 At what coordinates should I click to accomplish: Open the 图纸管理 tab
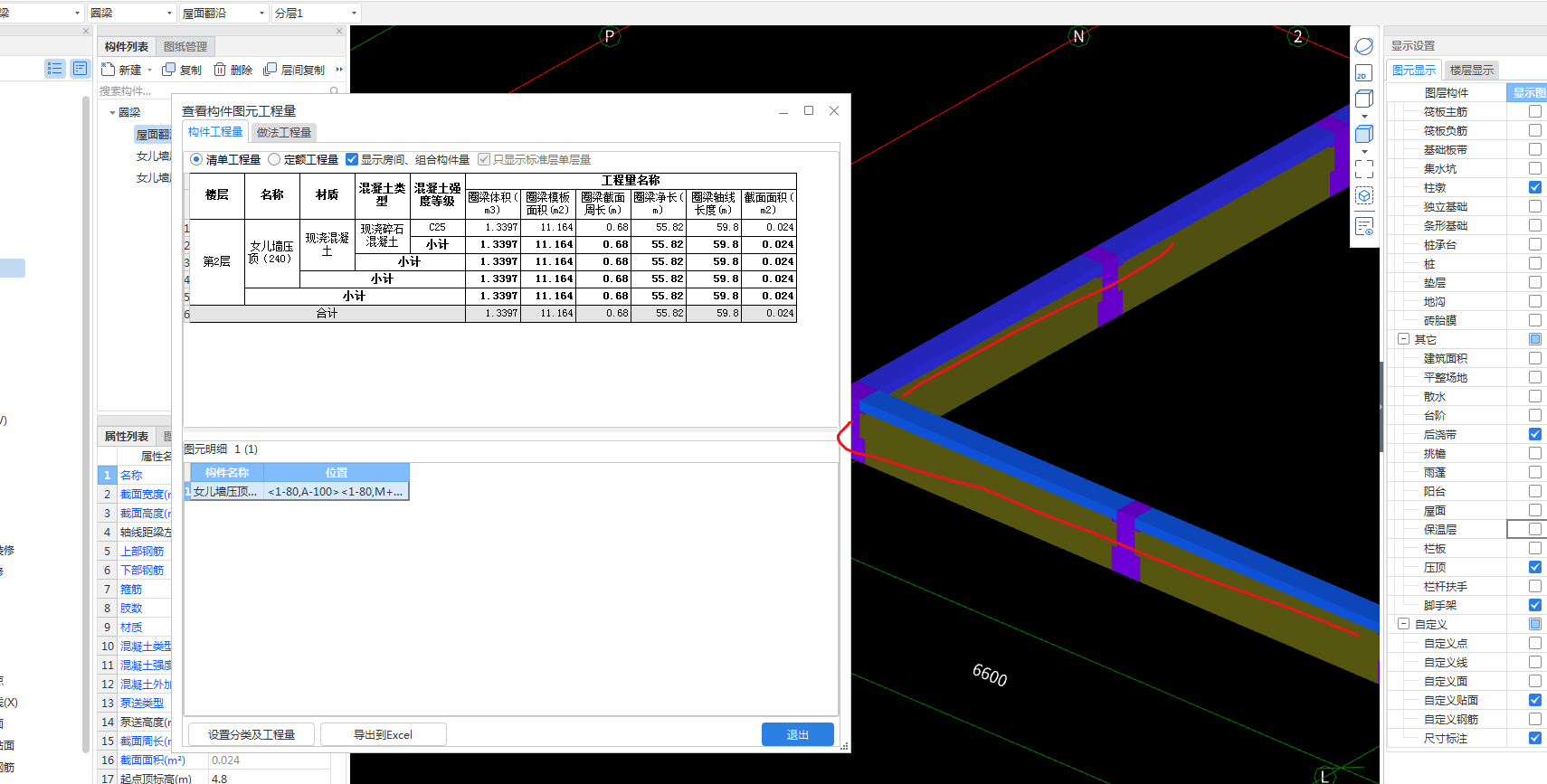tap(185, 46)
